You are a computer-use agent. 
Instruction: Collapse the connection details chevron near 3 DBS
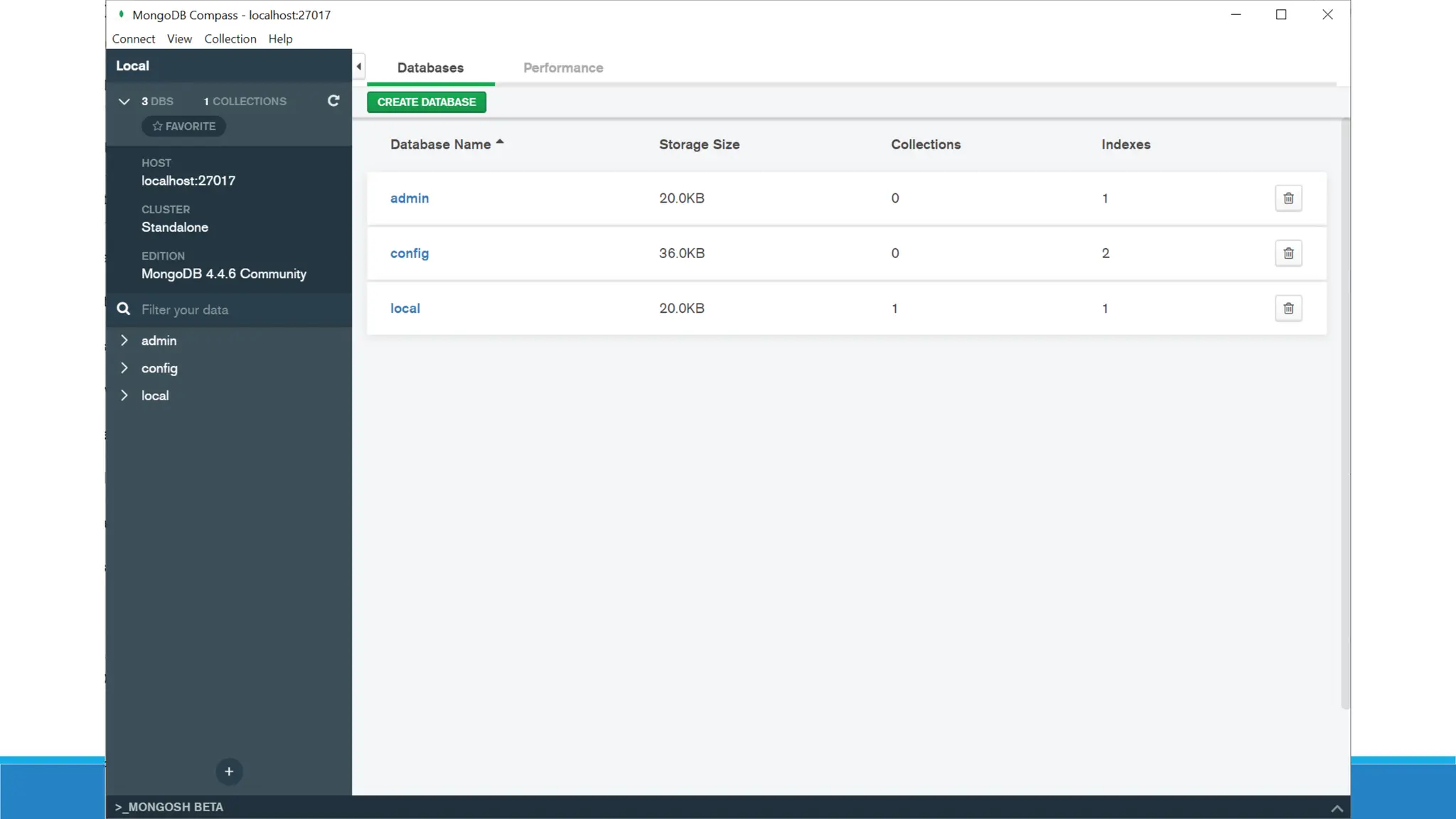click(124, 102)
